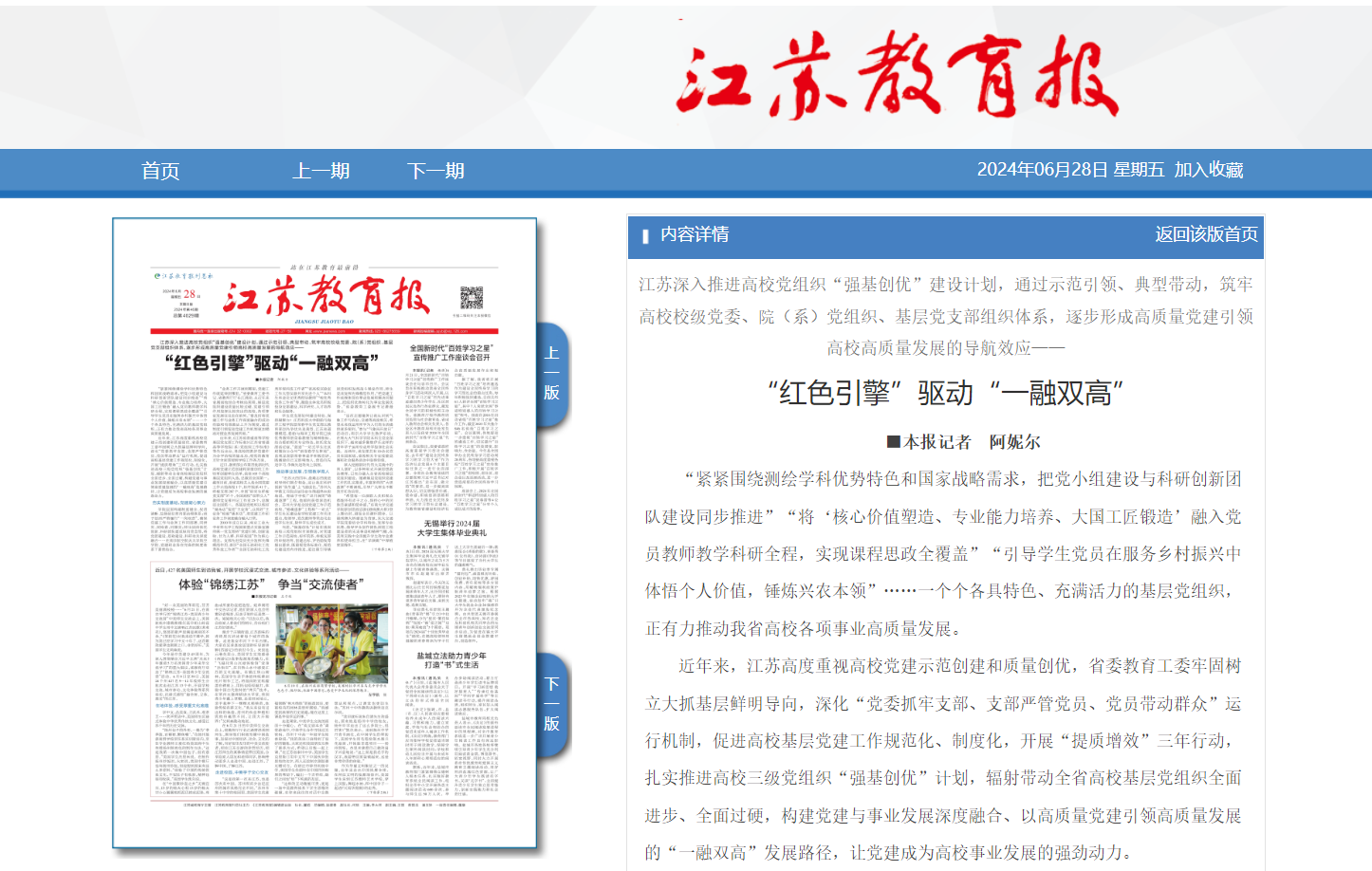Open the 盐城立法助力青少年 article on the page
Image resolution: width=1372 pixels, height=871 pixels.
click(452, 659)
